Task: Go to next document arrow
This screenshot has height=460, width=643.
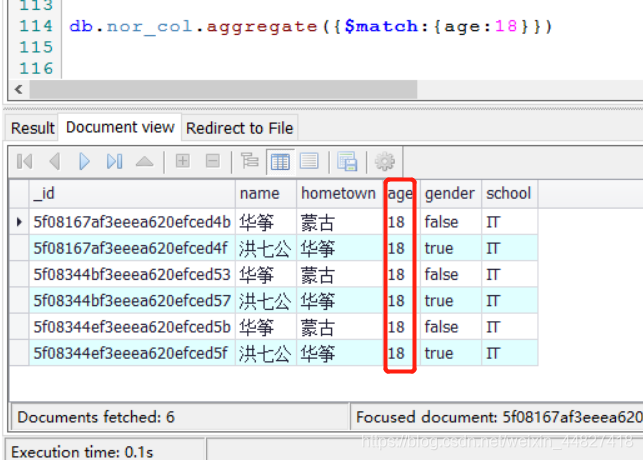Action: click(84, 162)
